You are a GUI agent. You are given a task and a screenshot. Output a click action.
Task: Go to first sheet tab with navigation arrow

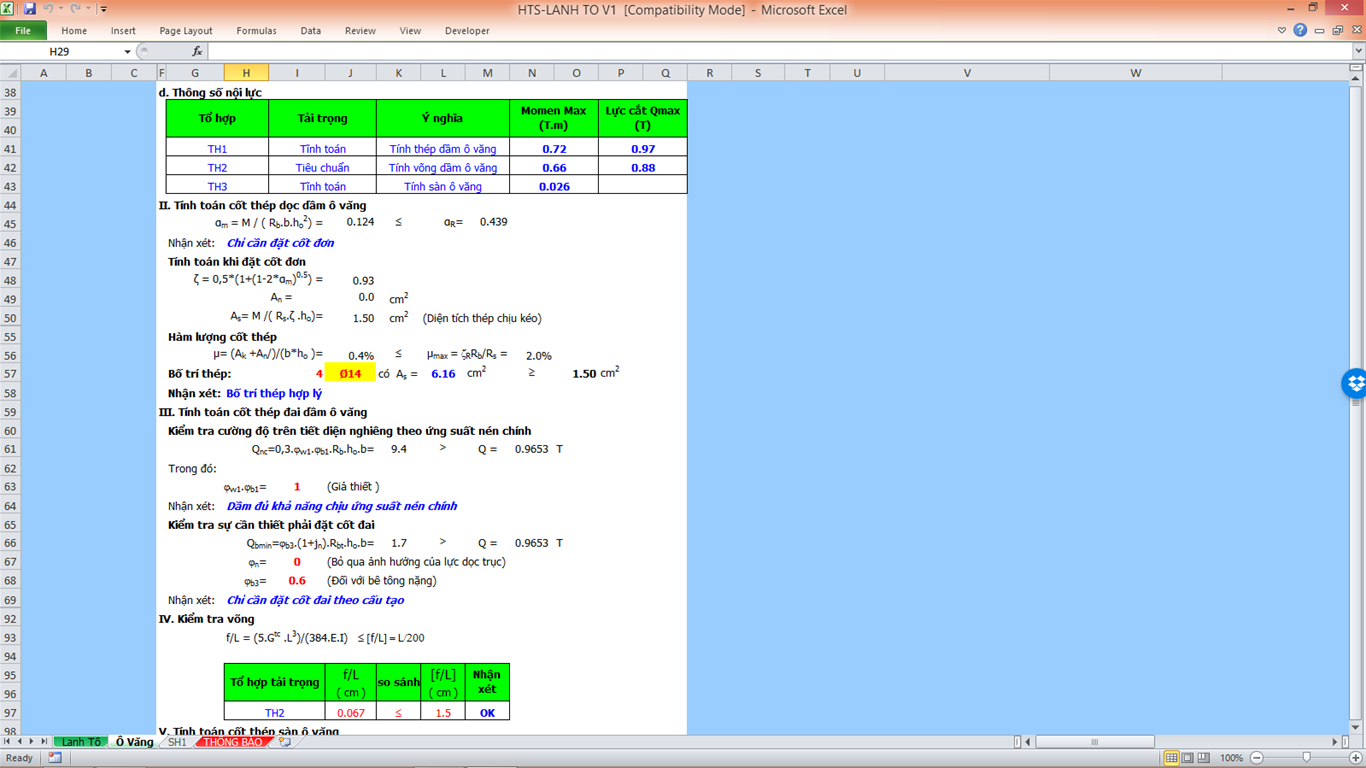point(7,742)
